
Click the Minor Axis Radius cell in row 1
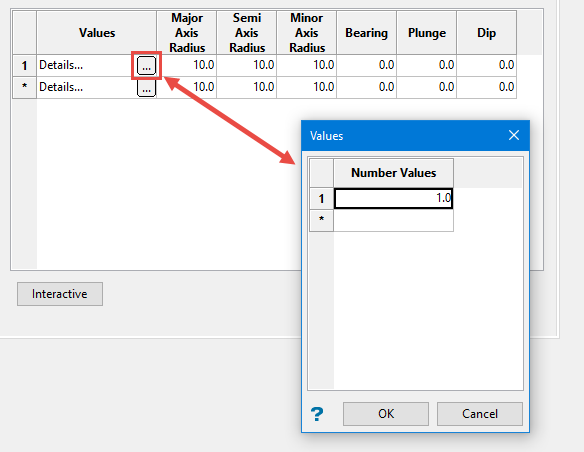pos(307,66)
